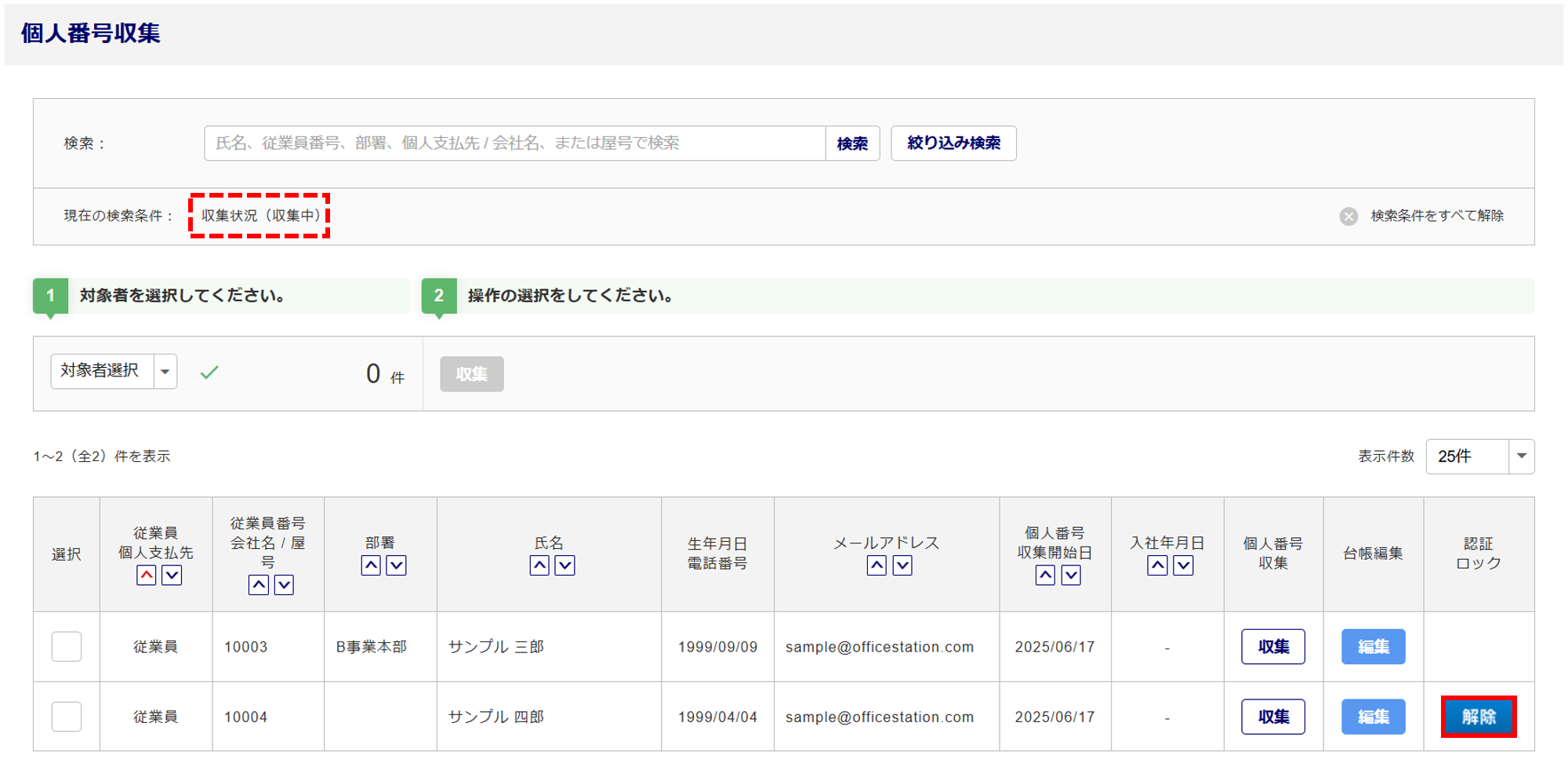This screenshot has width=1568, height=770.
Task: Click name サンプル 三郎
Action: [x=496, y=647]
